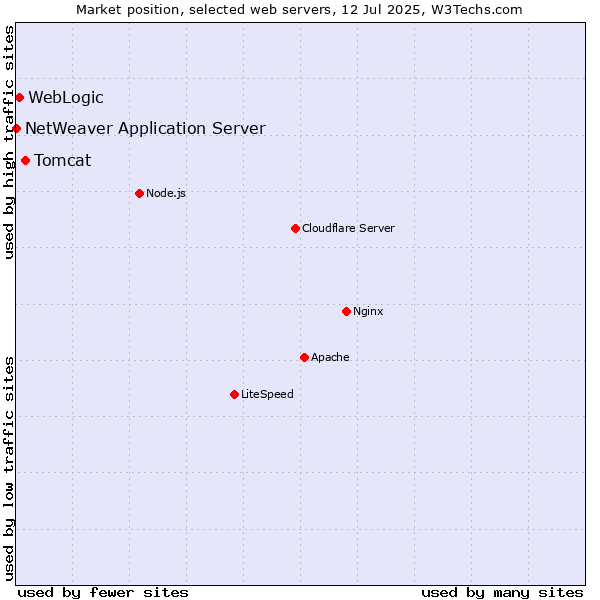Click the 'NetWeaver Application Server' label

pyautogui.click(x=145, y=129)
